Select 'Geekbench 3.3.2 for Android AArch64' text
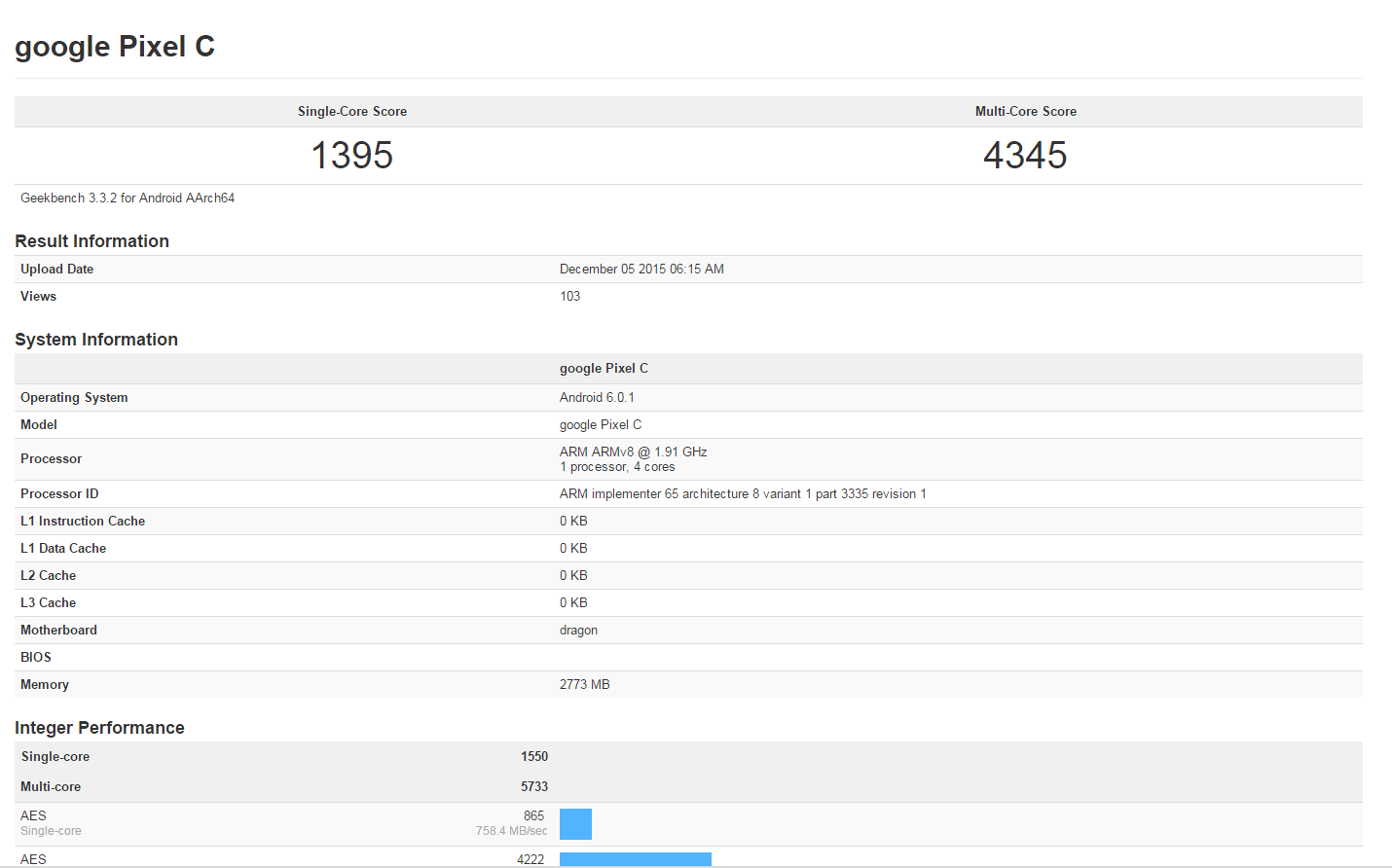 coord(128,198)
